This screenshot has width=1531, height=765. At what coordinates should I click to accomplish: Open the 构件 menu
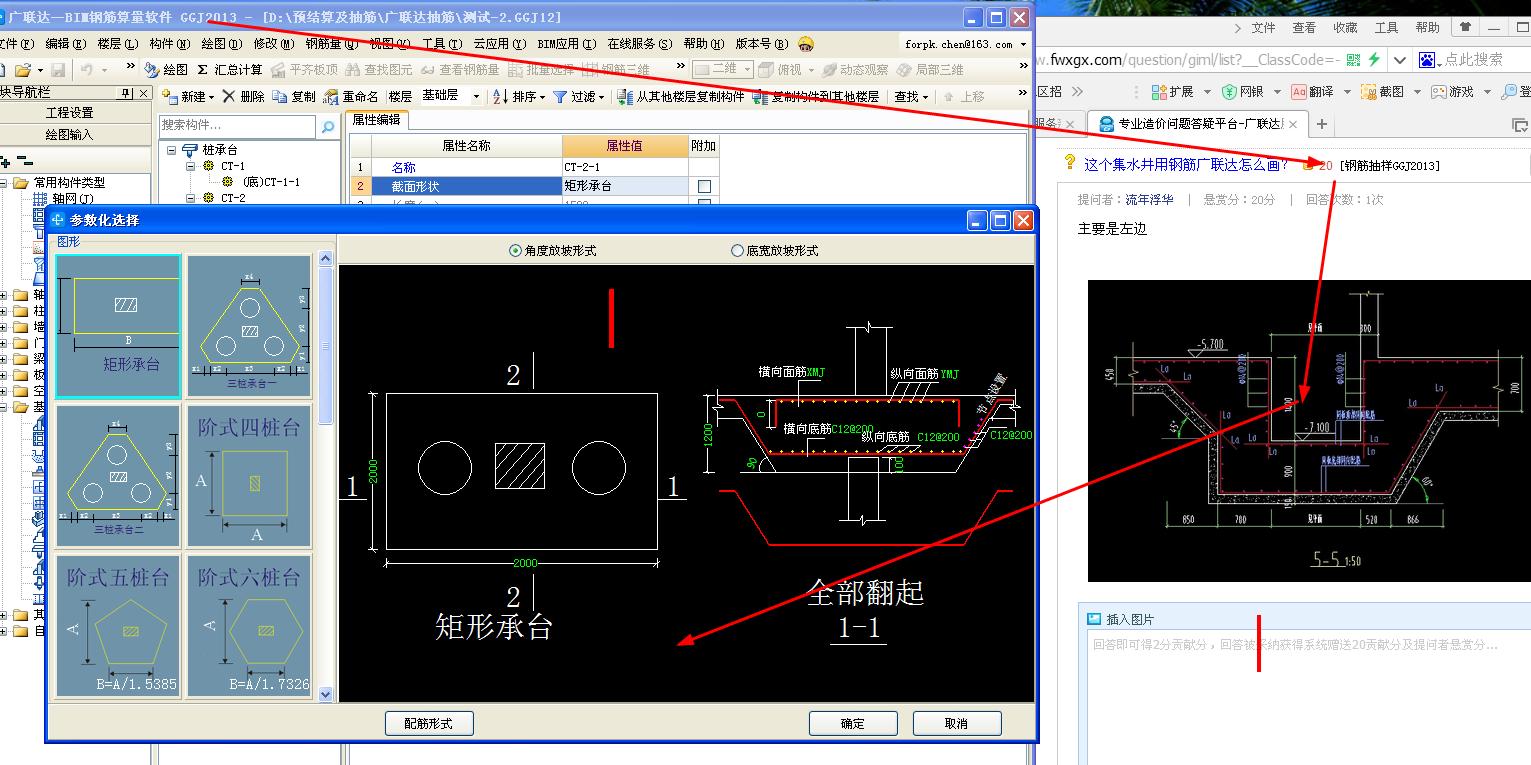click(170, 44)
